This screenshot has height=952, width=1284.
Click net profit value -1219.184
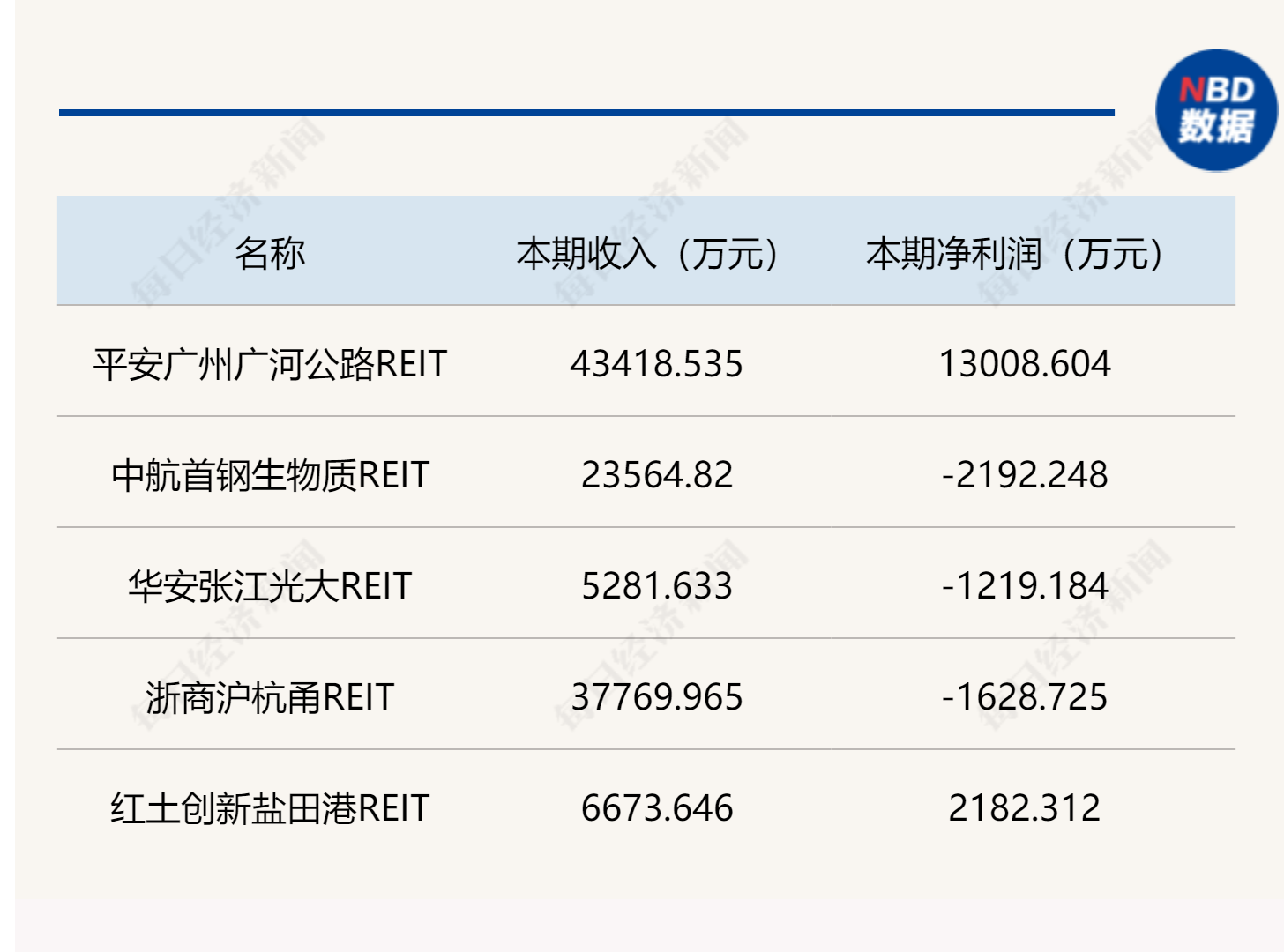[x=1024, y=586]
